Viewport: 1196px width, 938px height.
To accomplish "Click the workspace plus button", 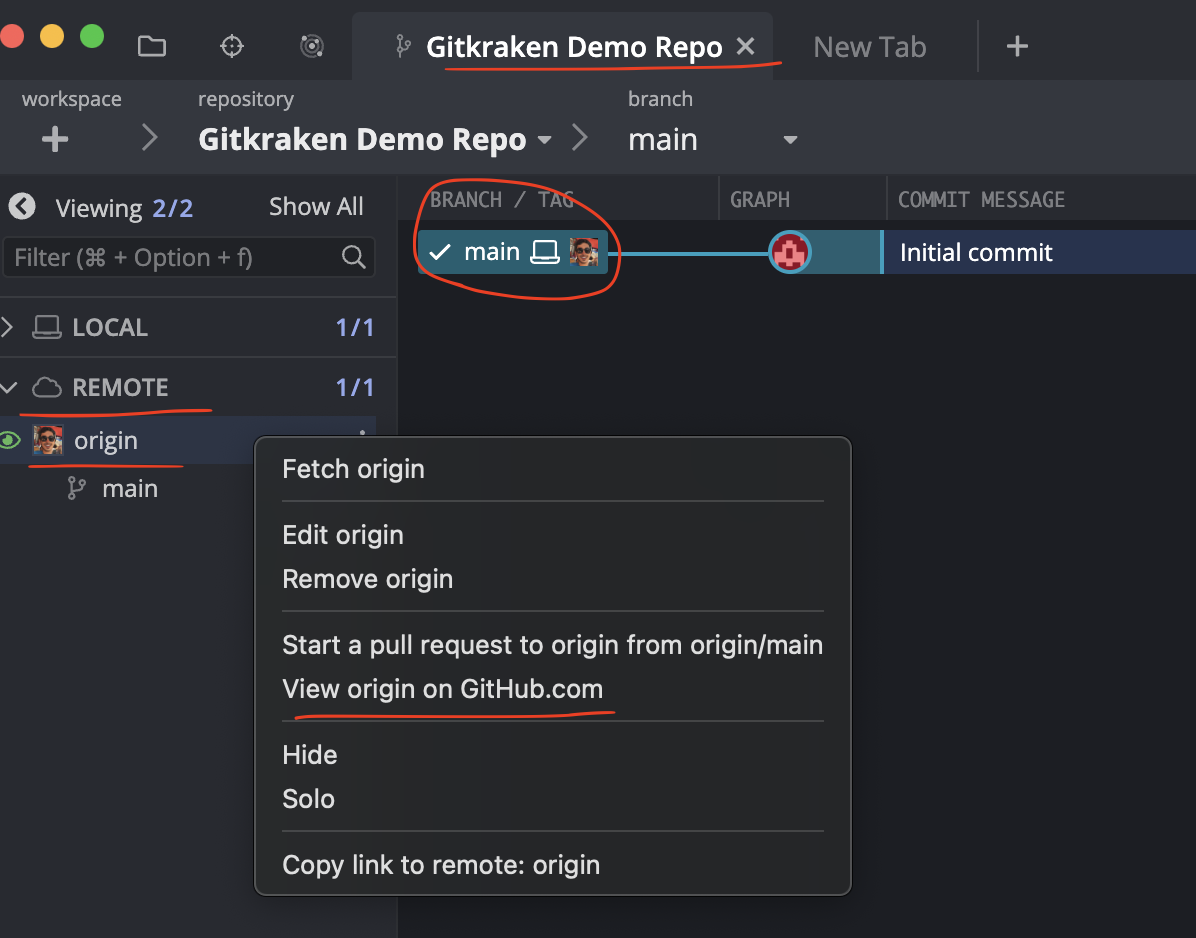I will coord(55,139).
